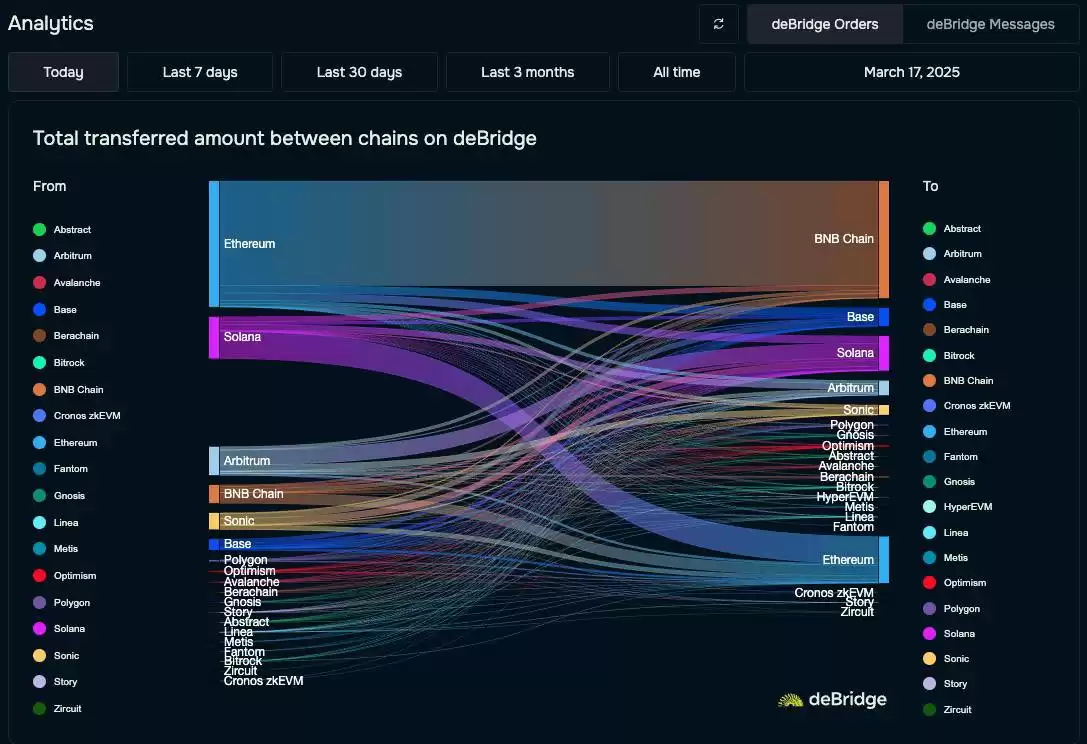
Task: Click Polygon in the To legend
Action: point(952,609)
